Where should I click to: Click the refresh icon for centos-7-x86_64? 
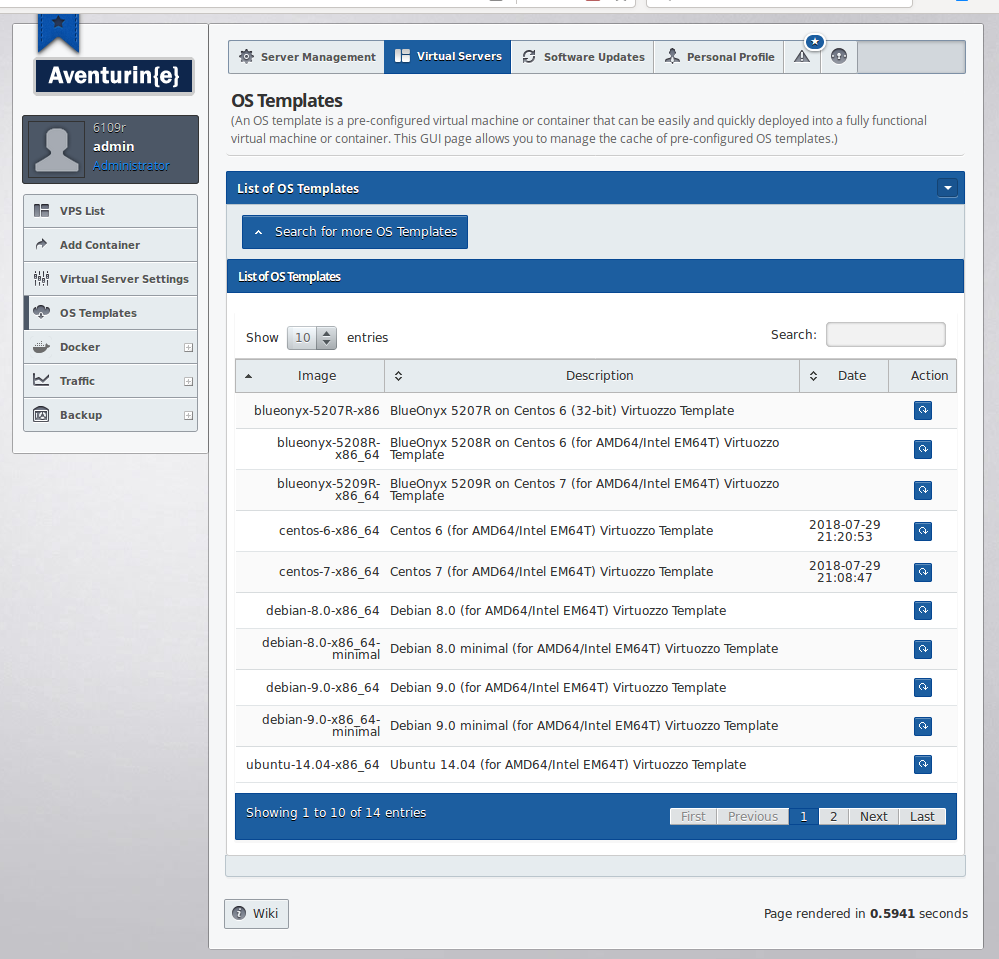tap(923, 572)
